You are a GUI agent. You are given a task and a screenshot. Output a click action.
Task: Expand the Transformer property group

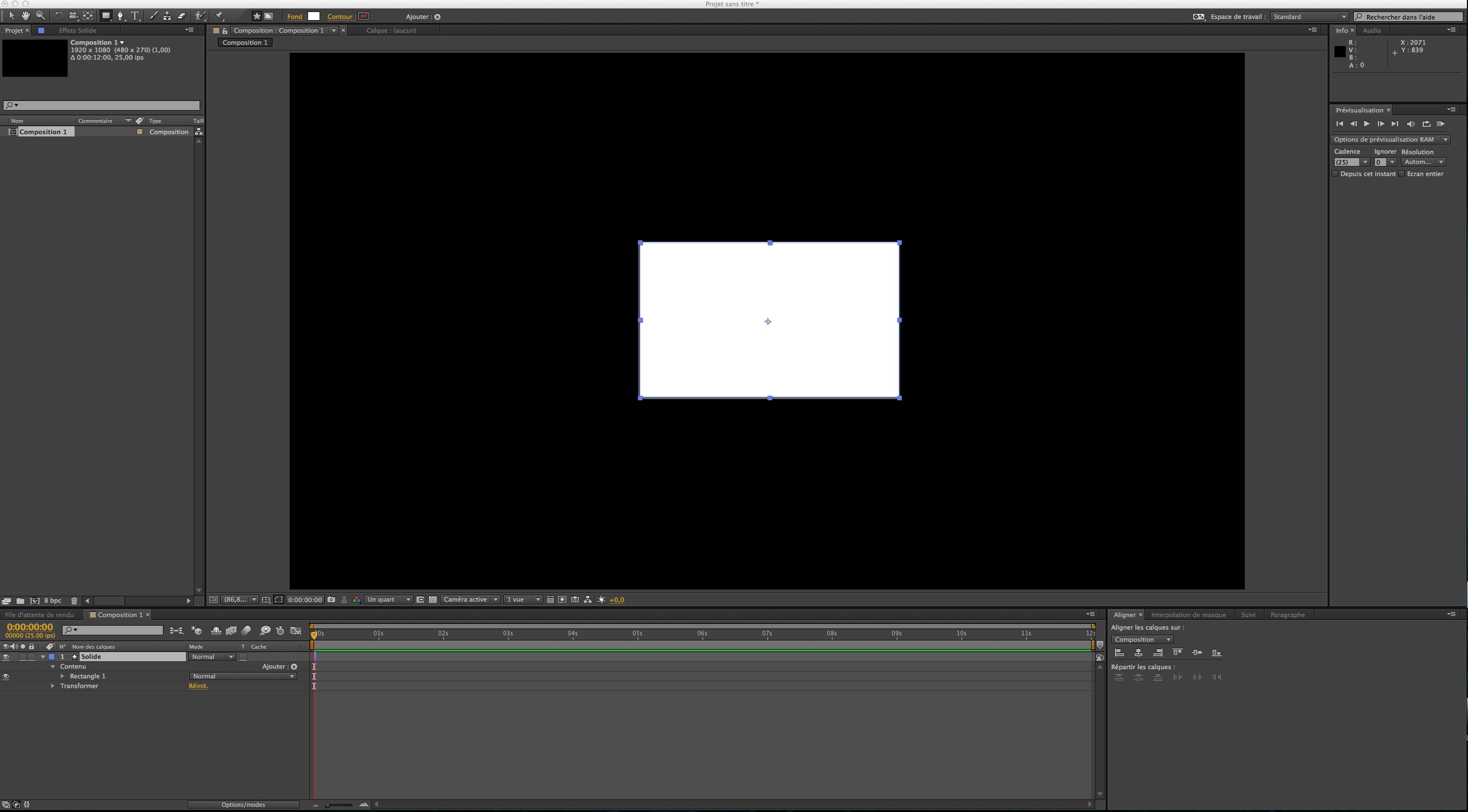click(x=52, y=686)
